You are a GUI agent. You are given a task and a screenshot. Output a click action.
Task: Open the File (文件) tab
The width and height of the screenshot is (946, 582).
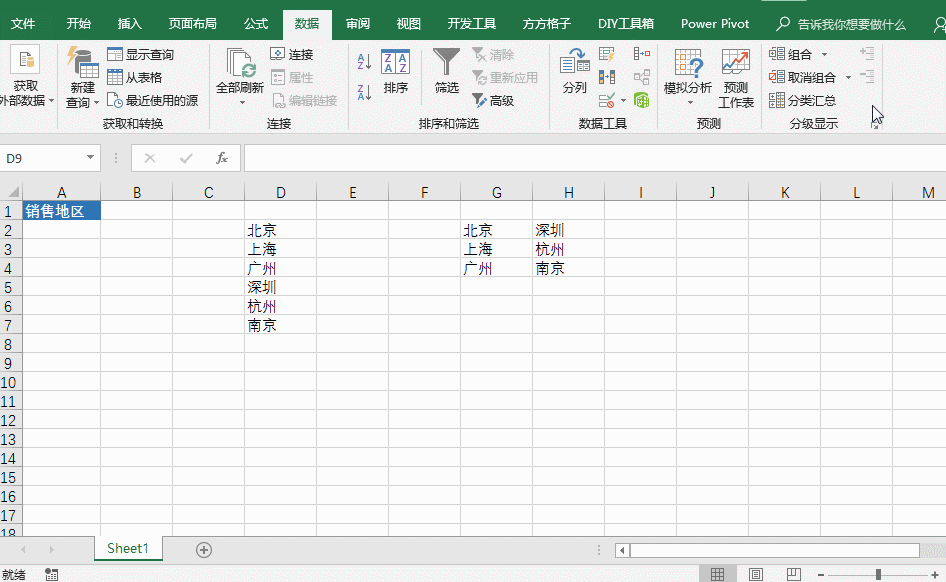[23, 24]
